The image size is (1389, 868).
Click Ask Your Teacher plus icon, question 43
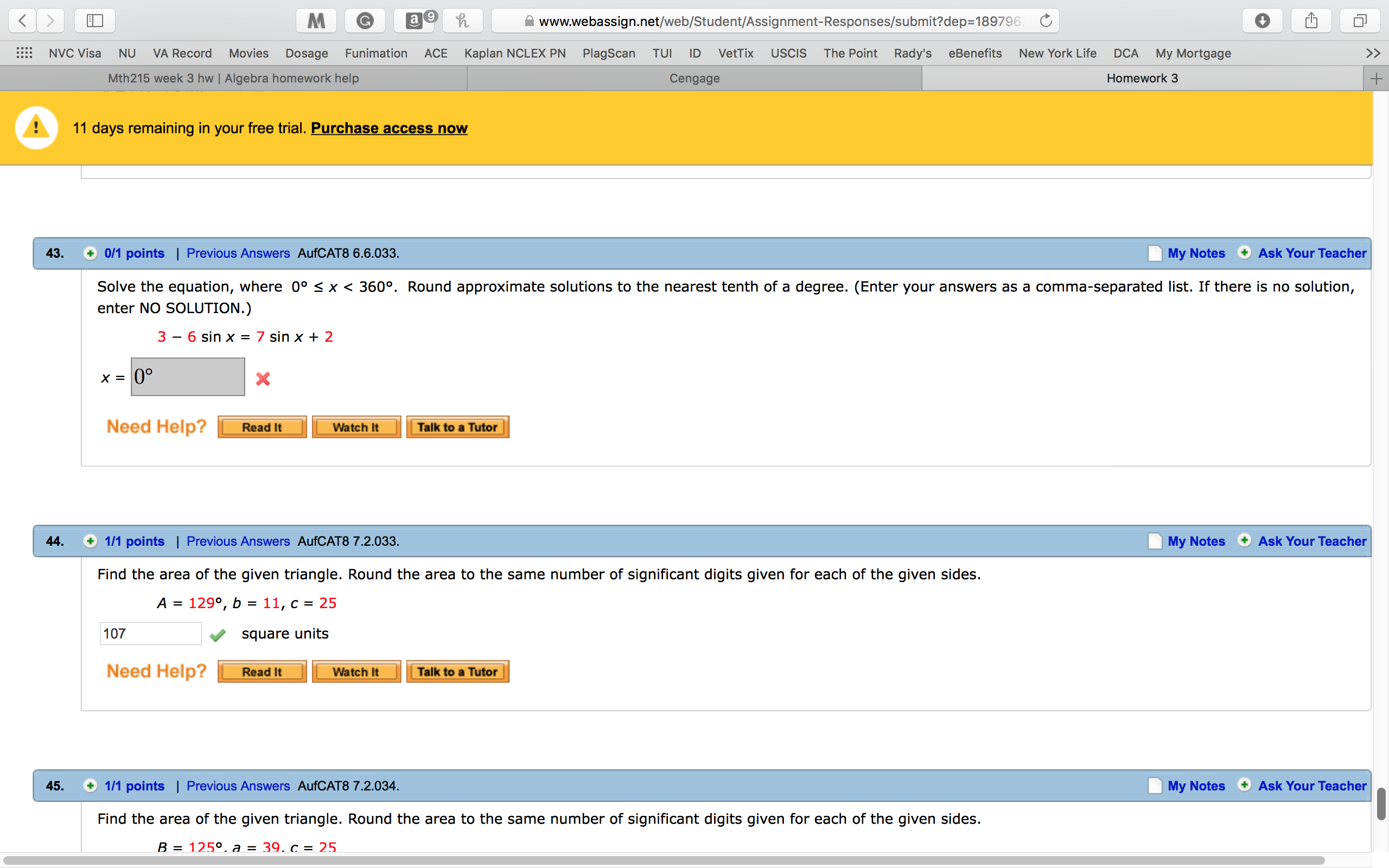(x=1244, y=253)
